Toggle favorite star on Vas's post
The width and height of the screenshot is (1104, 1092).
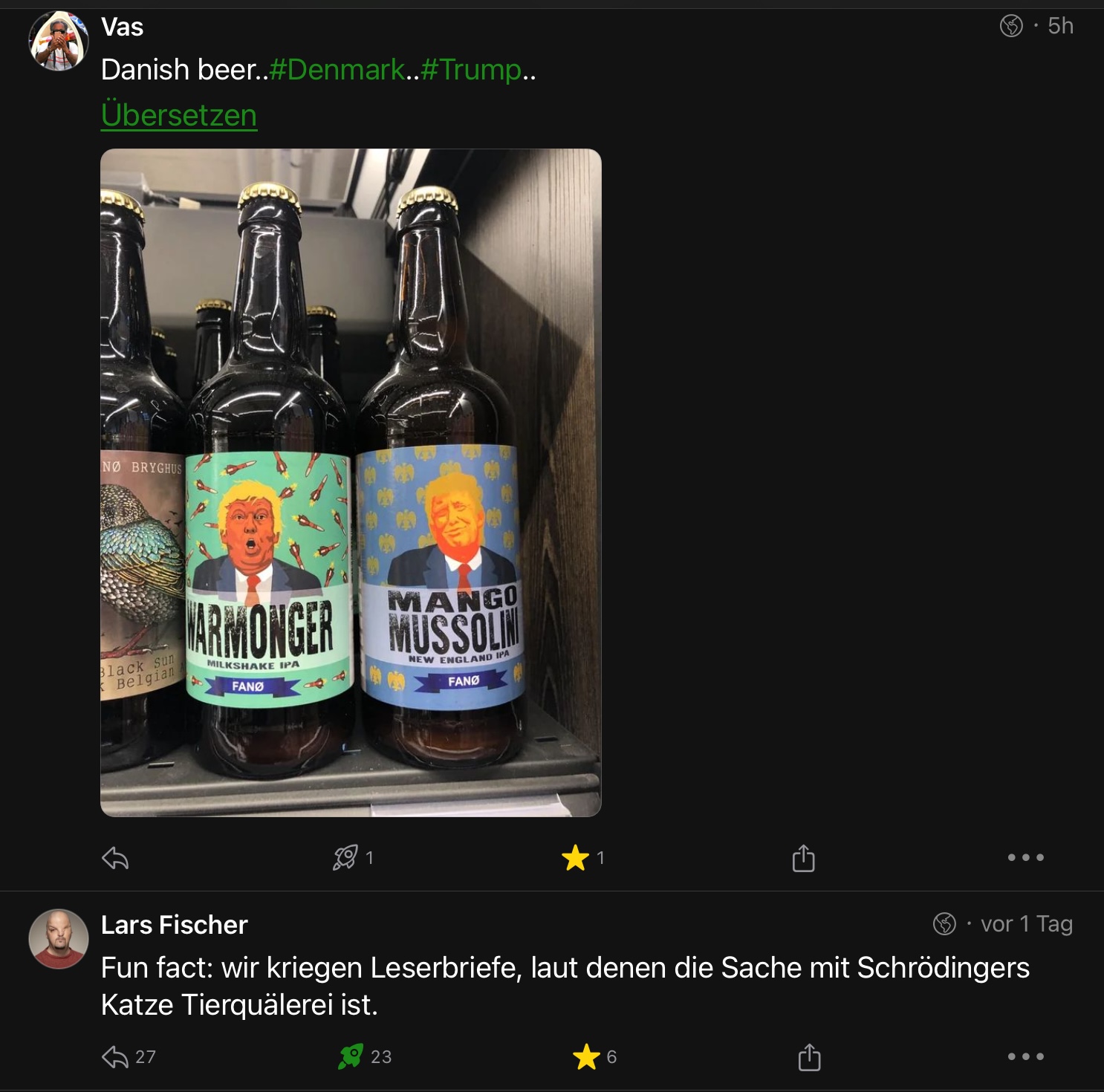click(x=576, y=858)
